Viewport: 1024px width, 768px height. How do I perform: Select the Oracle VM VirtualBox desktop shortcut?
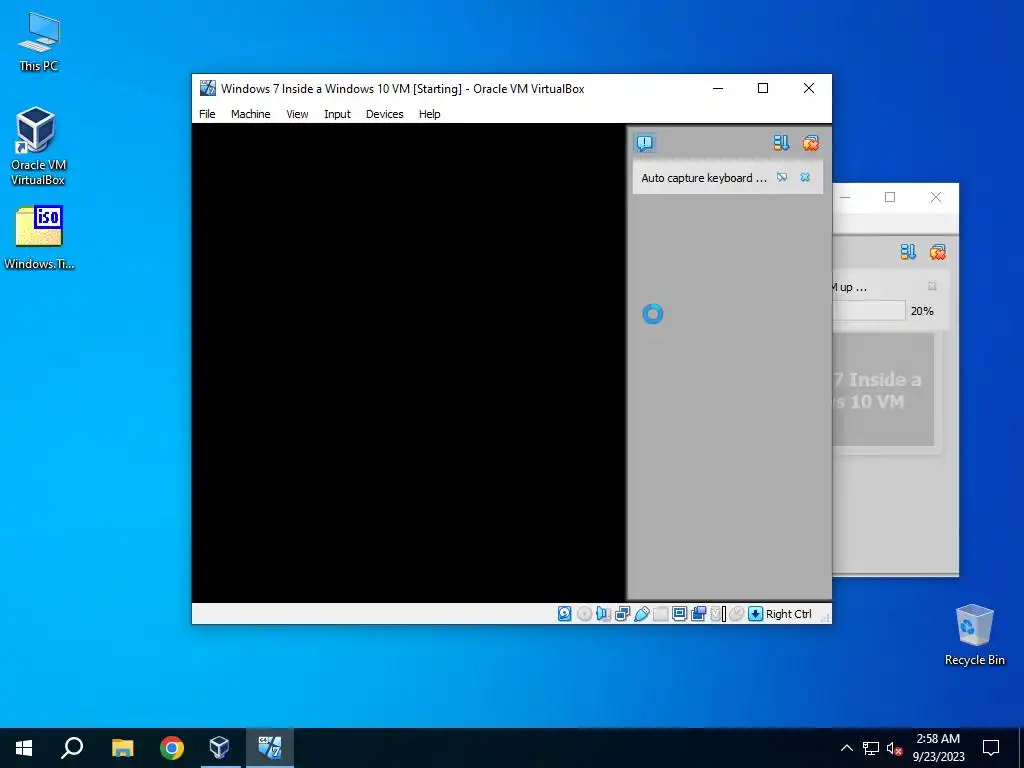click(x=39, y=146)
